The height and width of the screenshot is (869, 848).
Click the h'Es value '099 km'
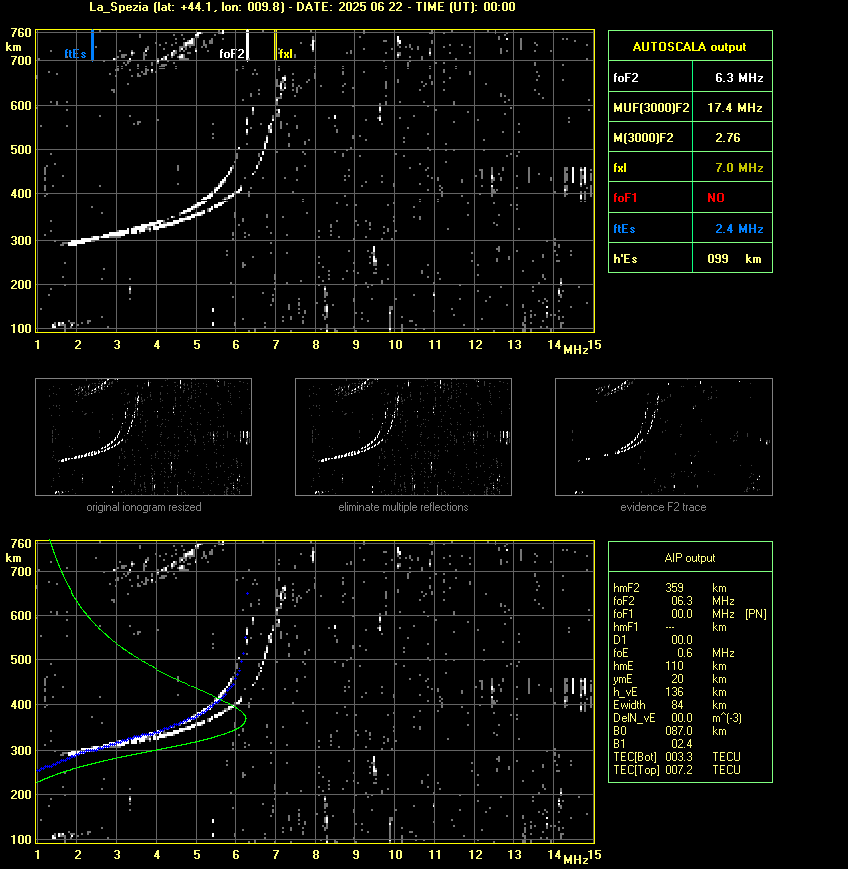(x=734, y=259)
